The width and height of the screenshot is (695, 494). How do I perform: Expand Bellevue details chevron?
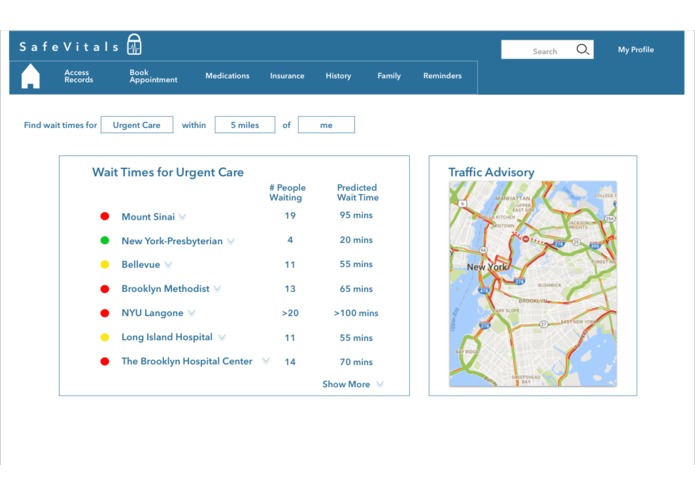pyautogui.click(x=168, y=265)
